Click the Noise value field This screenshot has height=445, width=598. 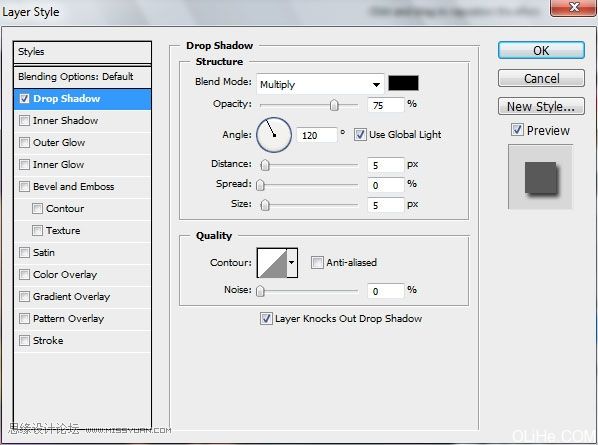pyautogui.click(x=386, y=291)
